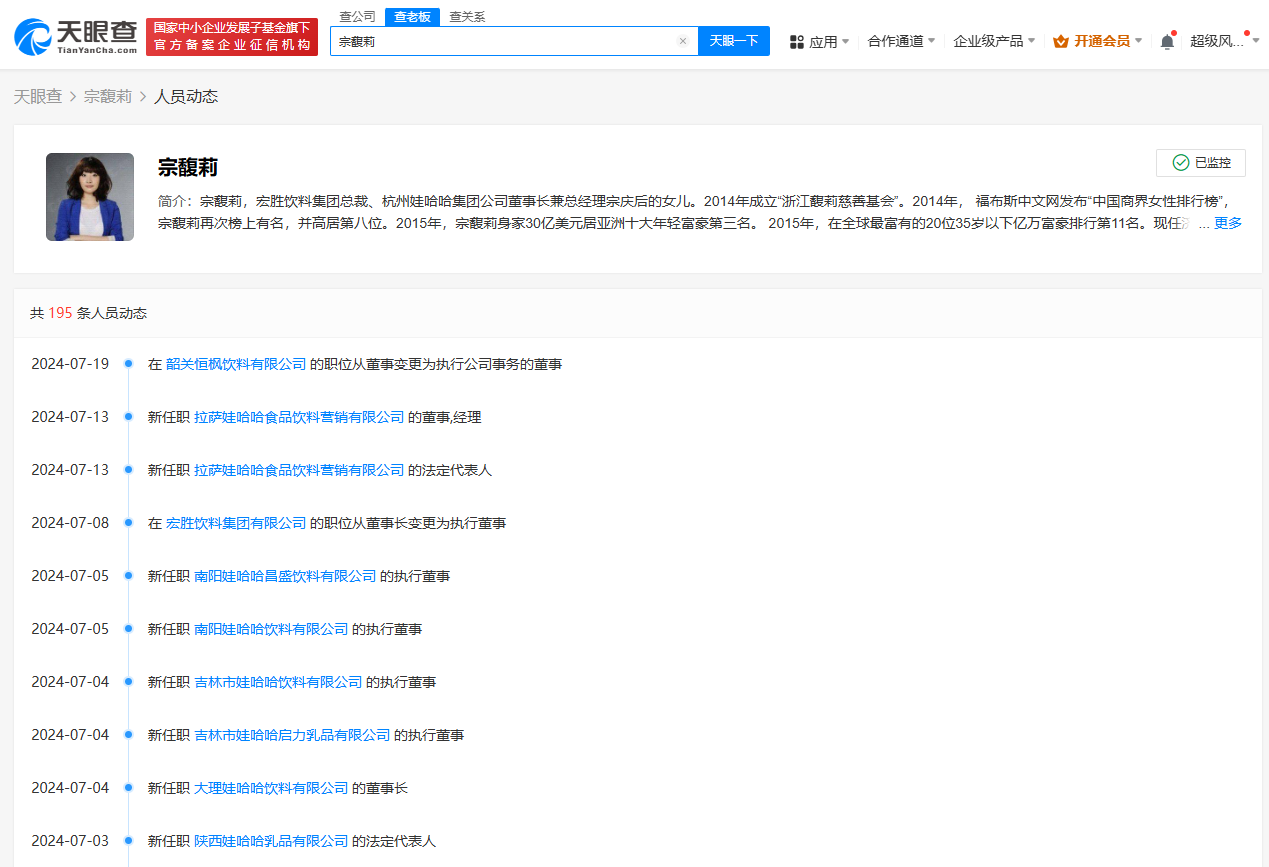
Task: Click 天眼查 in the breadcrumb trail
Action: click(38, 95)
